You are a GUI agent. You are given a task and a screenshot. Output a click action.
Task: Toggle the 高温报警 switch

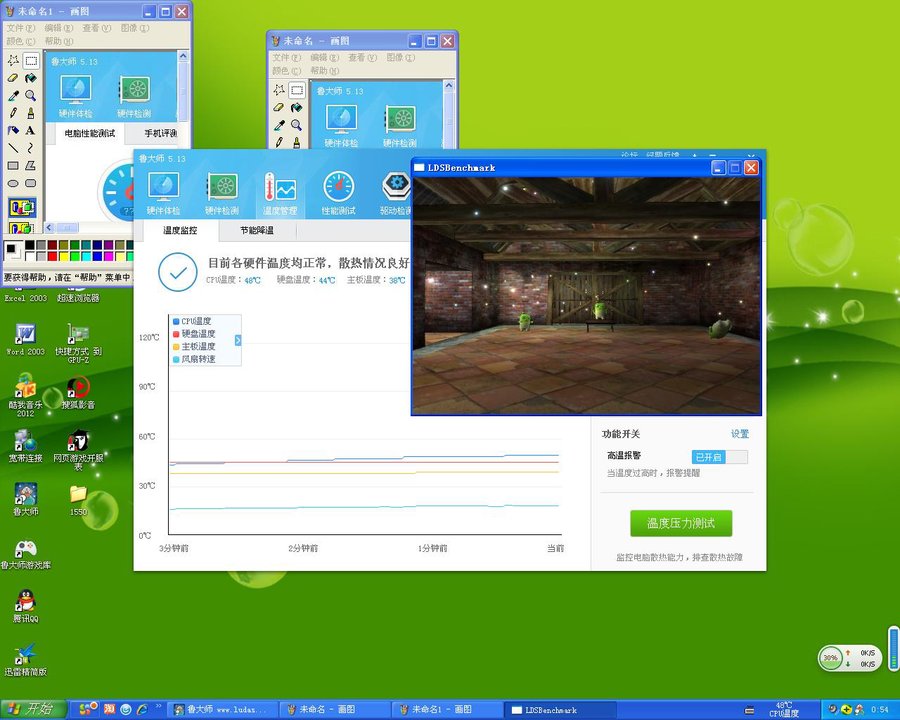coord(719,456)
